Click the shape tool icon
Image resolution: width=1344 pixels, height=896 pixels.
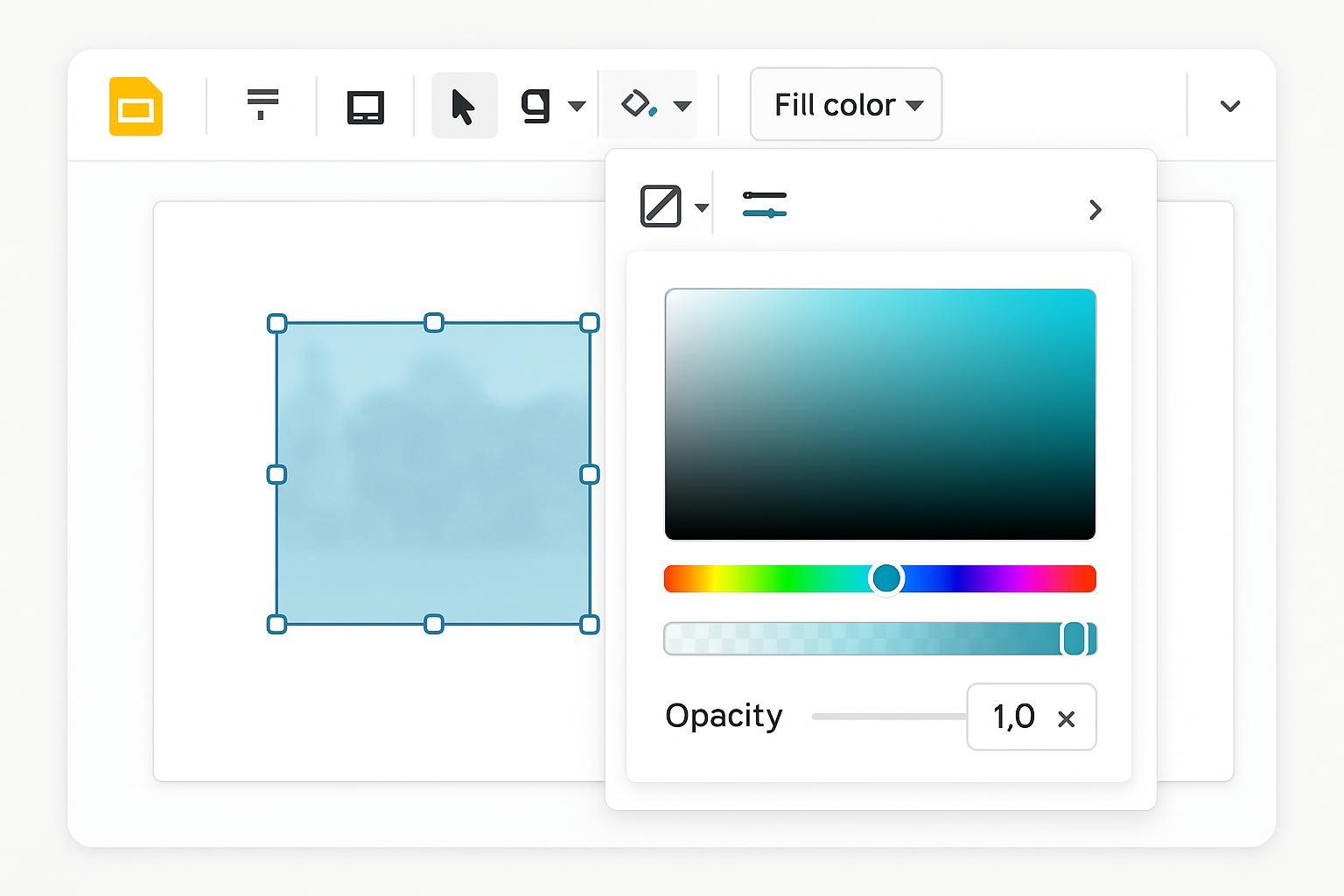[535, 106]
